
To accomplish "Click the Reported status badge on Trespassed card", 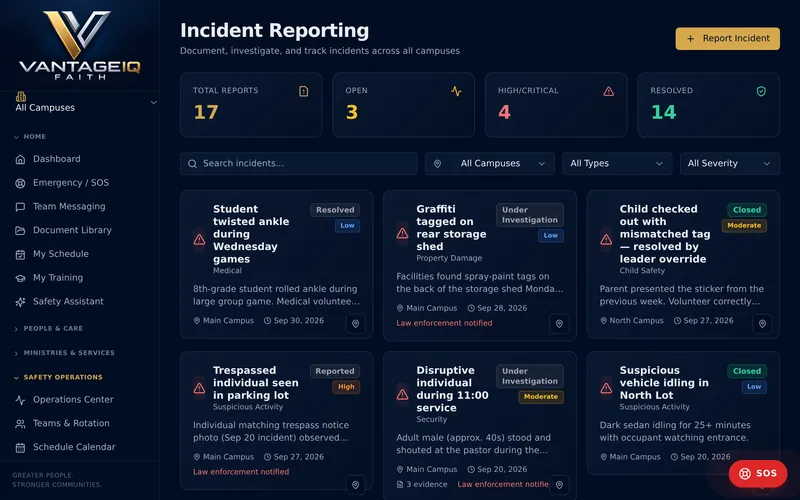I will [335, 371].
